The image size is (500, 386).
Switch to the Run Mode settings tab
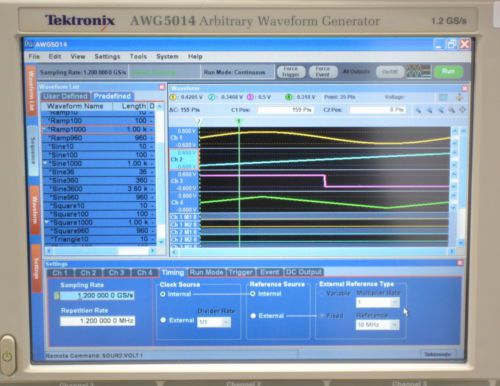[206, 272]
